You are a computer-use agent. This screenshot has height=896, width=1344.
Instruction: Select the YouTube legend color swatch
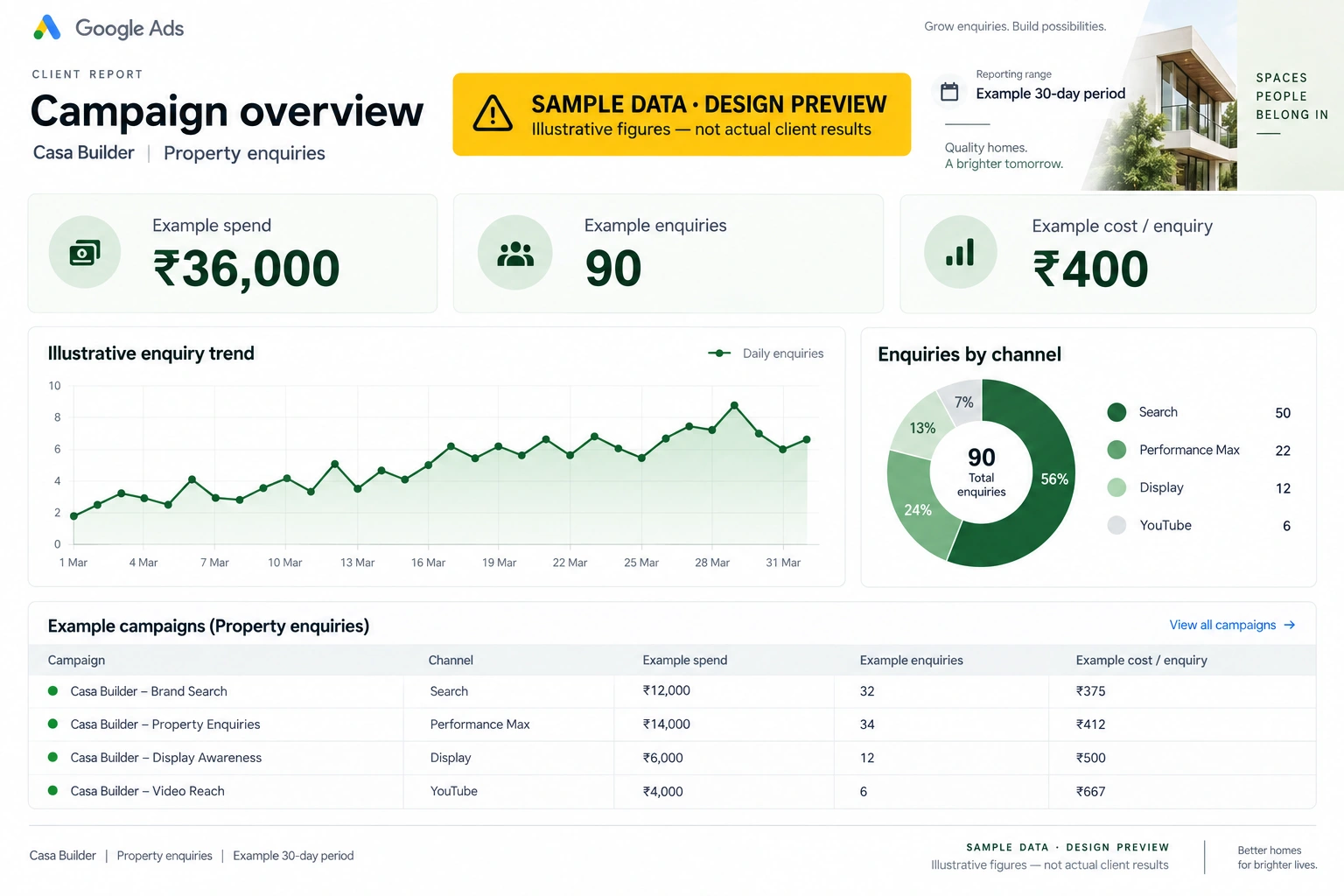tap(1116, 525)
